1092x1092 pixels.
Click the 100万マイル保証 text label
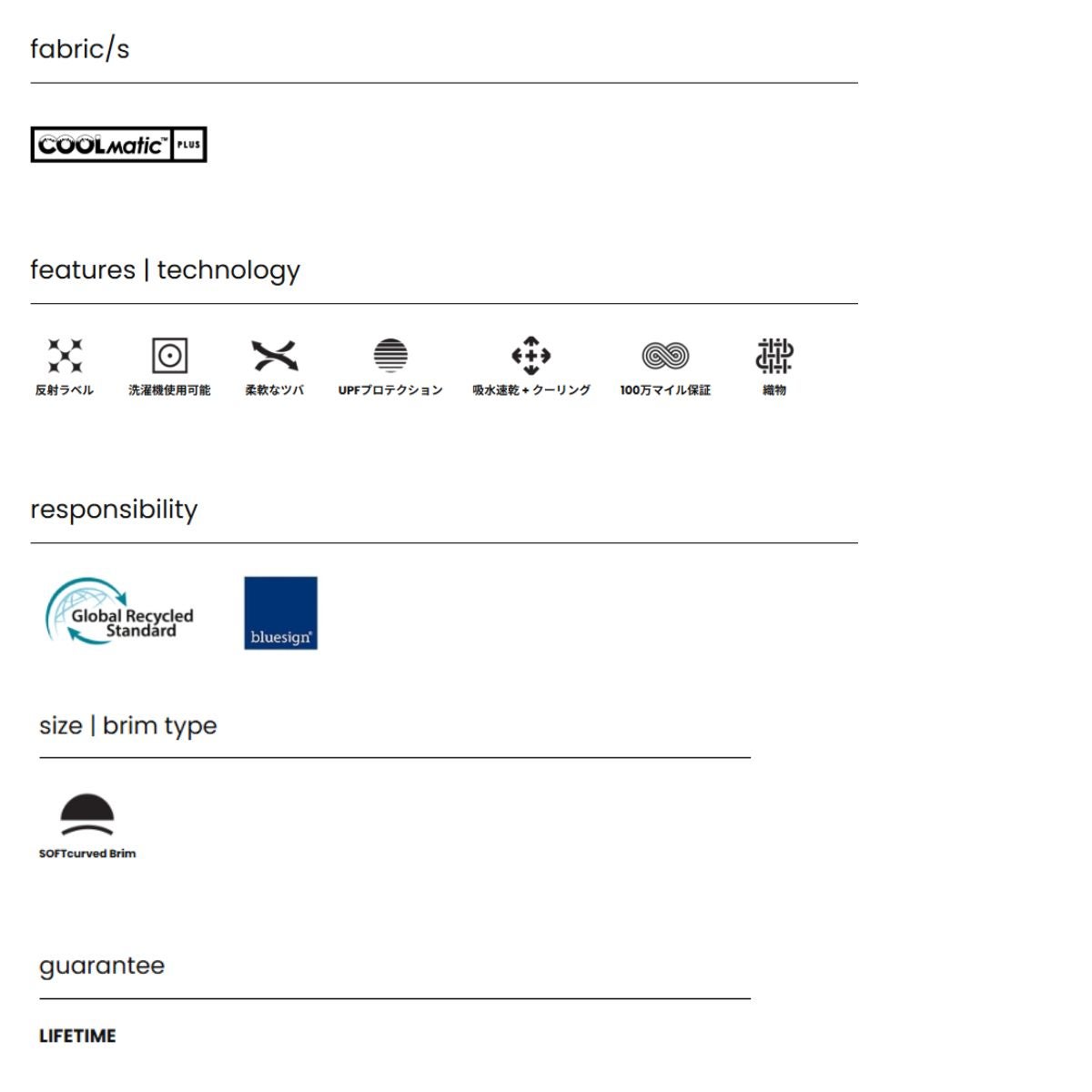(665, 390)
